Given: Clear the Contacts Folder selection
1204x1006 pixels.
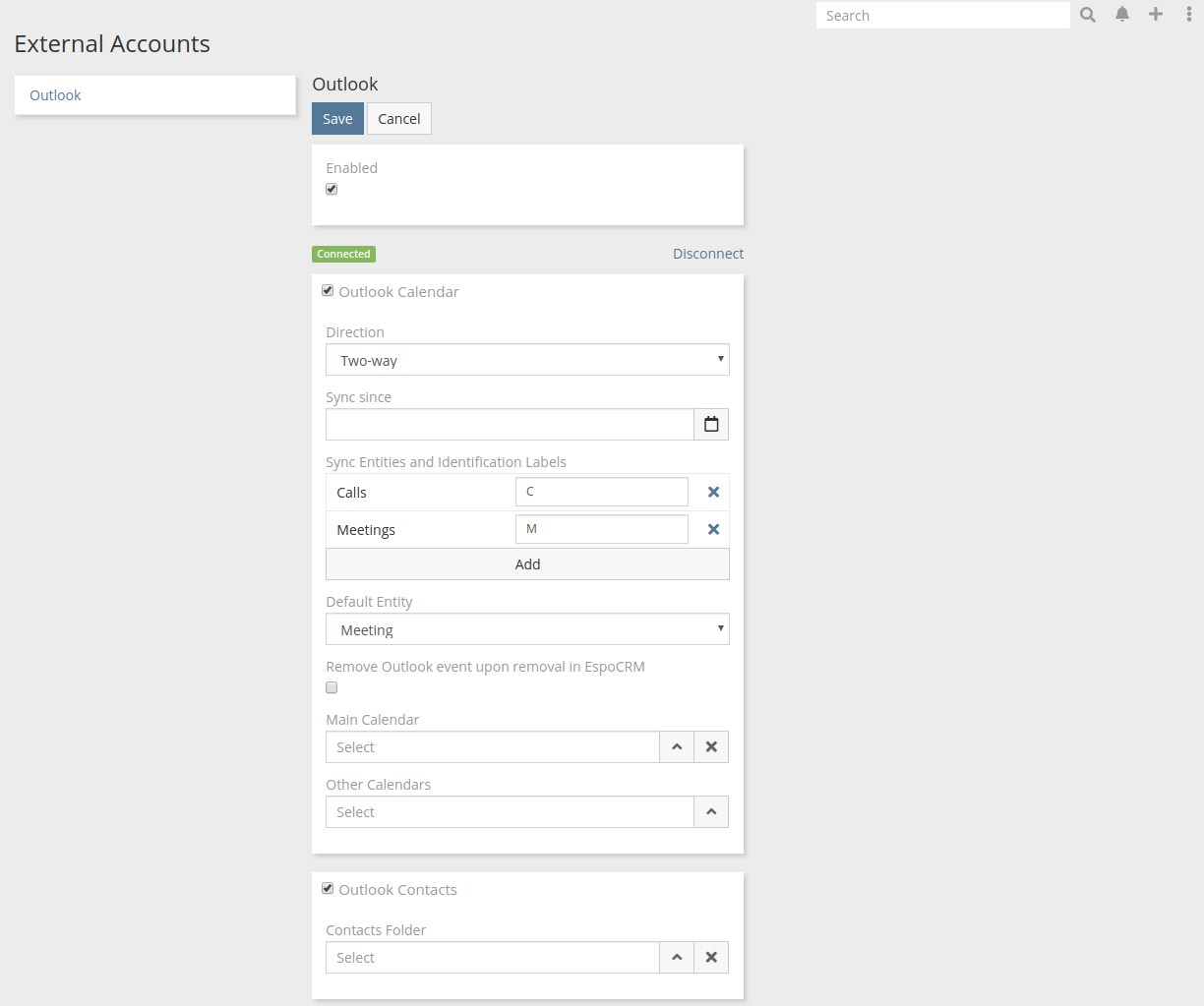Looking at the screenshot, I should [711, 958].
